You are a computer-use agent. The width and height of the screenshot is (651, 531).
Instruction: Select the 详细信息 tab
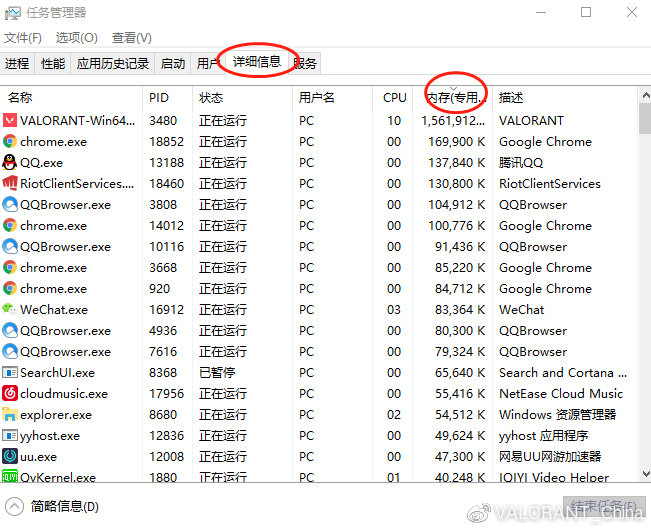[x=257, y=62]
